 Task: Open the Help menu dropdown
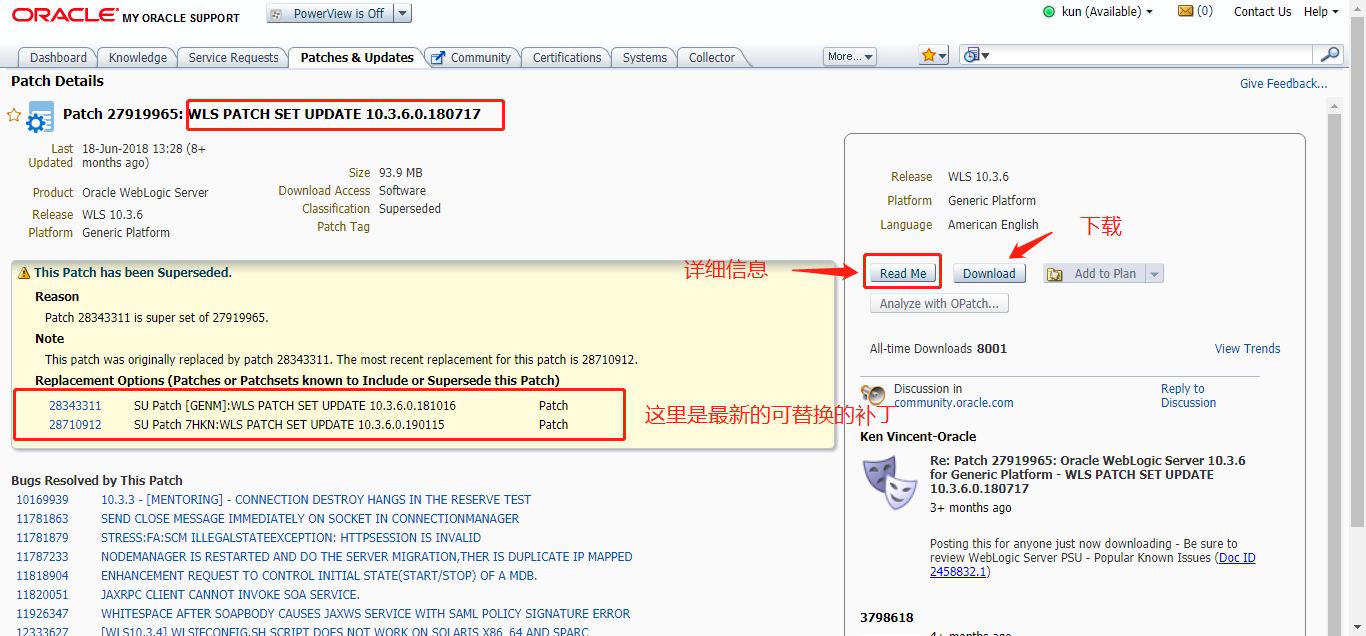click(1321, 12)
